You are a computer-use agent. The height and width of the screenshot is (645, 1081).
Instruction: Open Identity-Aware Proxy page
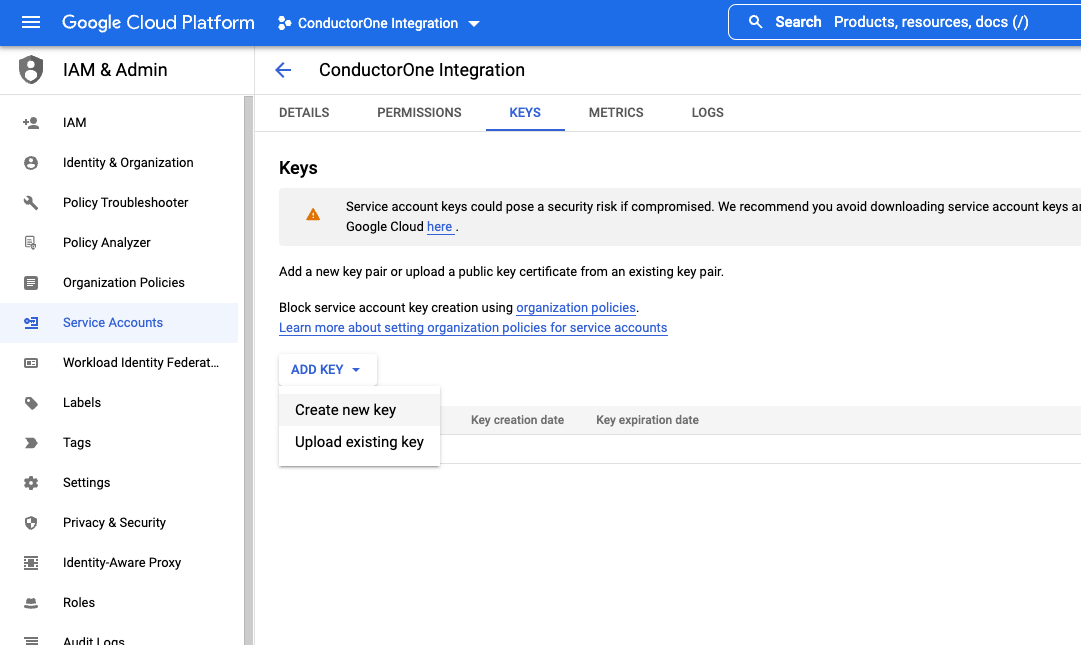[x=122, y=562]
